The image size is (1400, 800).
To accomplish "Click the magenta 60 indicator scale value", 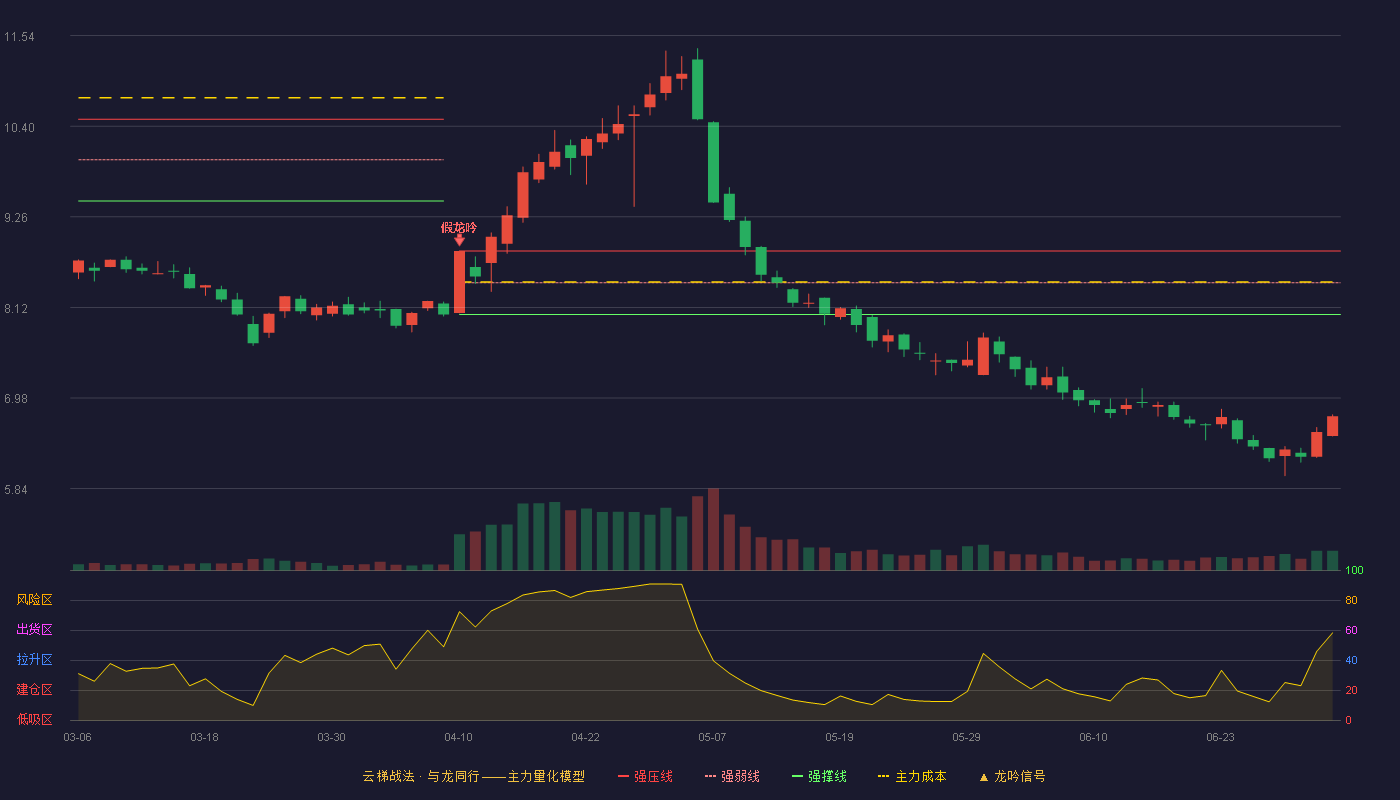I will coord(1351,631).
